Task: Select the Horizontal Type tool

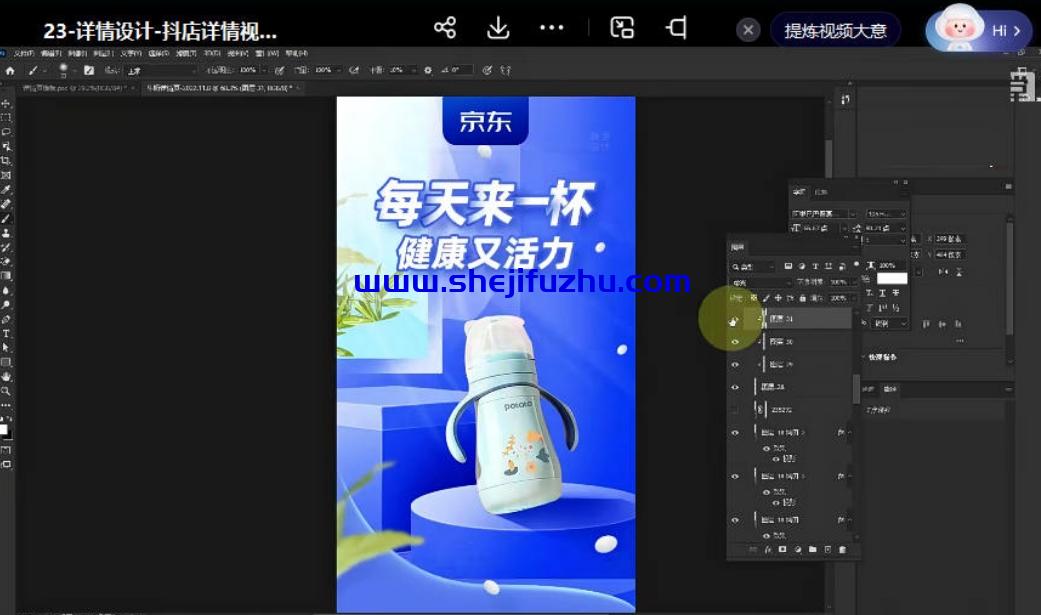Action: 6,333
